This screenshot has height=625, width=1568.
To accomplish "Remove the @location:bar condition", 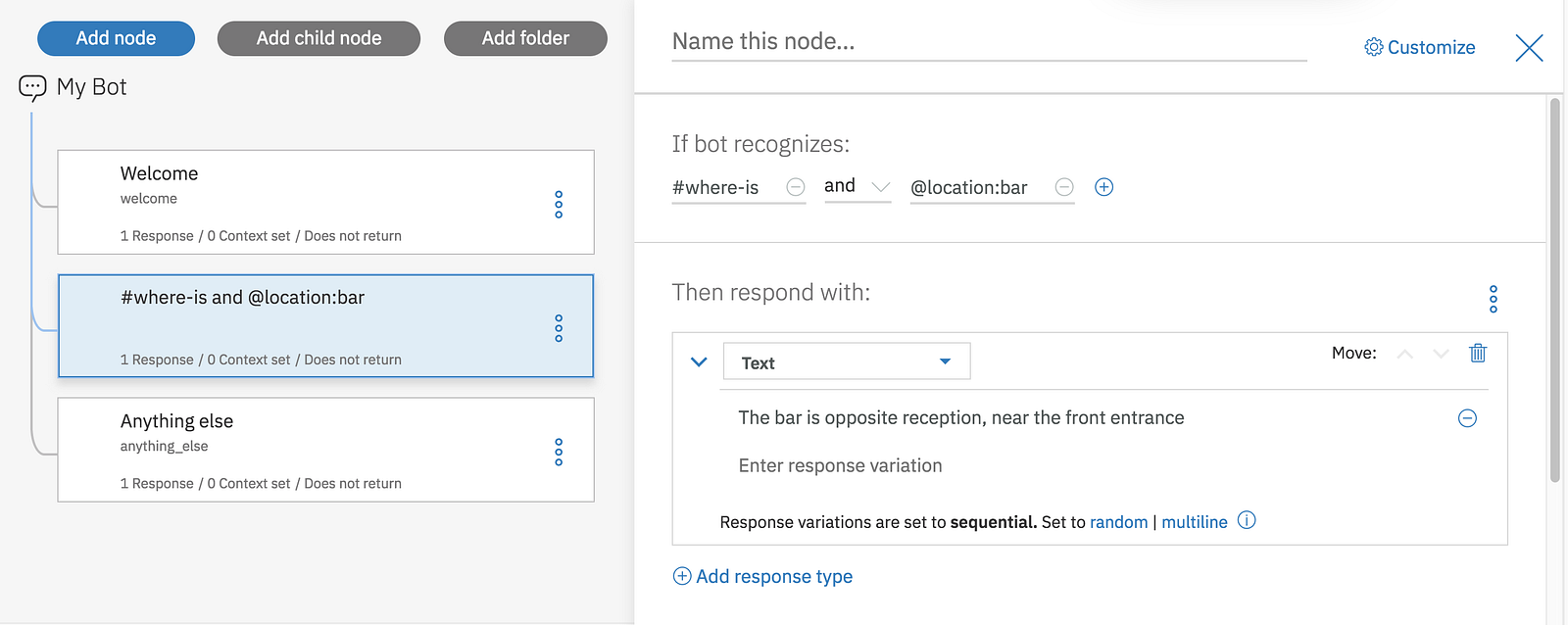I will coord(1064,187).
